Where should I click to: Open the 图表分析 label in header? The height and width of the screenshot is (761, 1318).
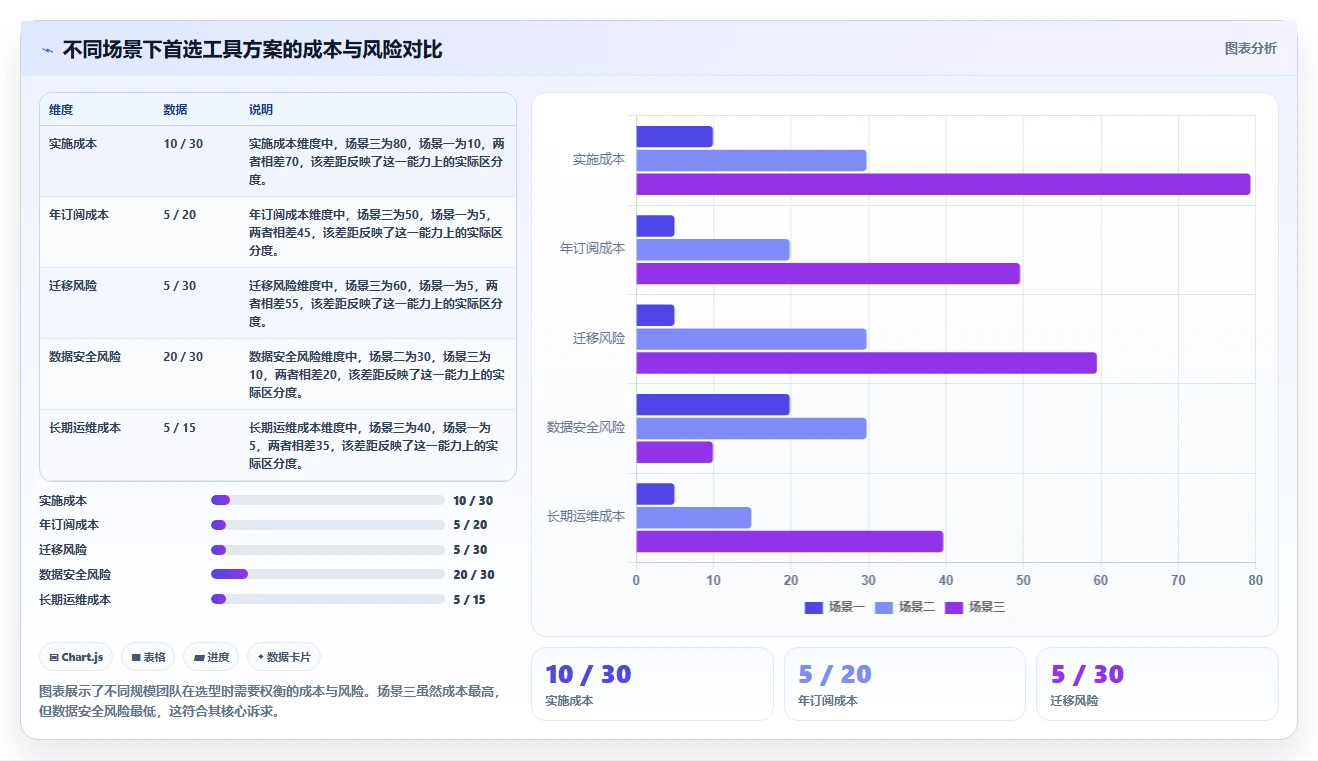tap(1250, 48)
